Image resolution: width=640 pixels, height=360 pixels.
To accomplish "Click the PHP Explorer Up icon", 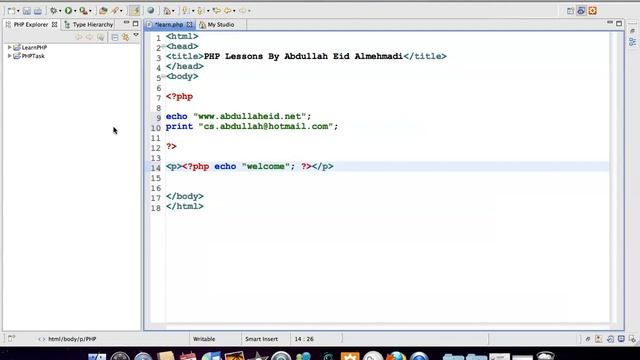I will tap(100, 38).
